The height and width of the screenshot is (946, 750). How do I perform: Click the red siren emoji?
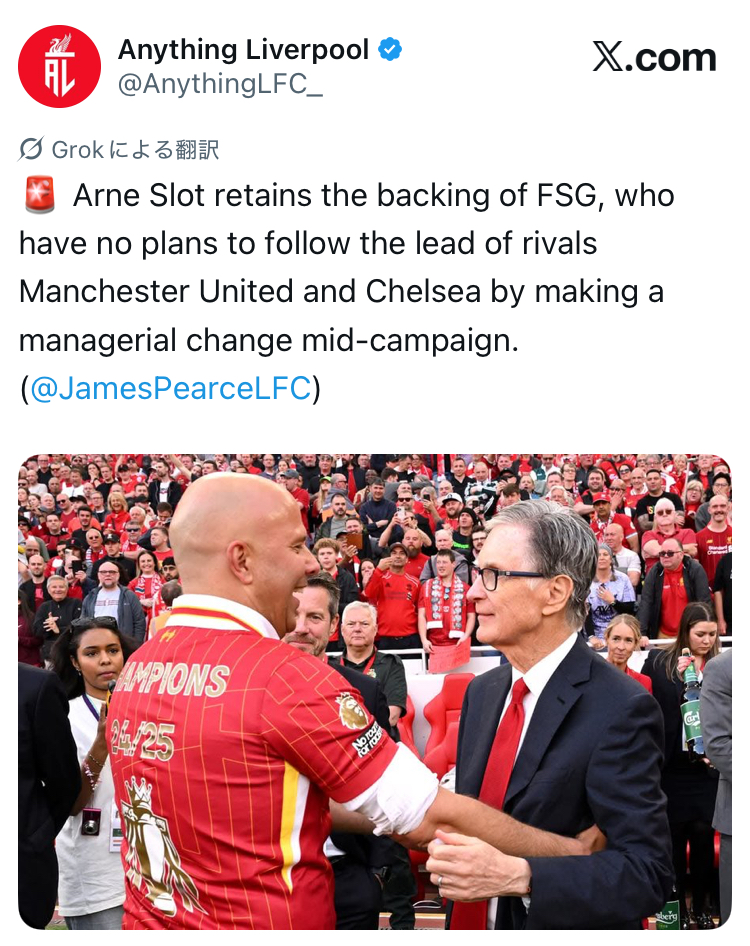tap(40, 195)
